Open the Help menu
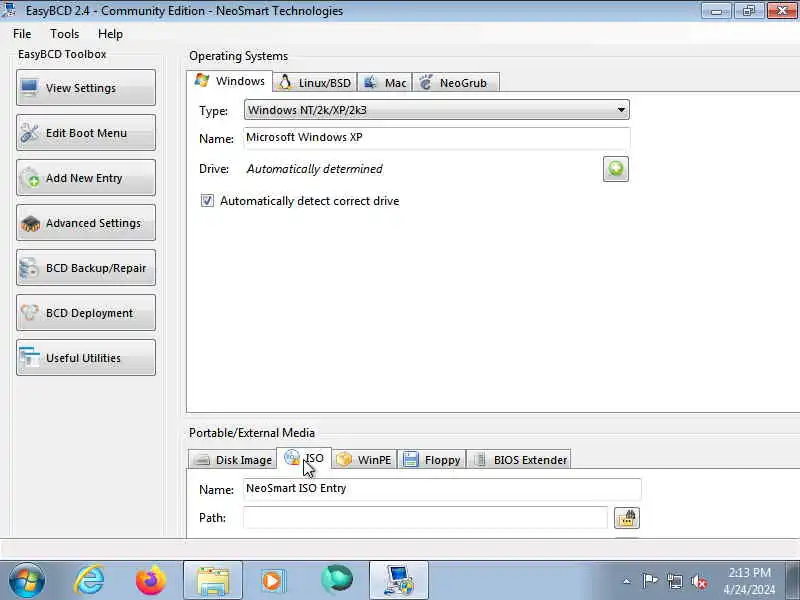Viewport: 800px width, 600px height. tap(110, 34)
